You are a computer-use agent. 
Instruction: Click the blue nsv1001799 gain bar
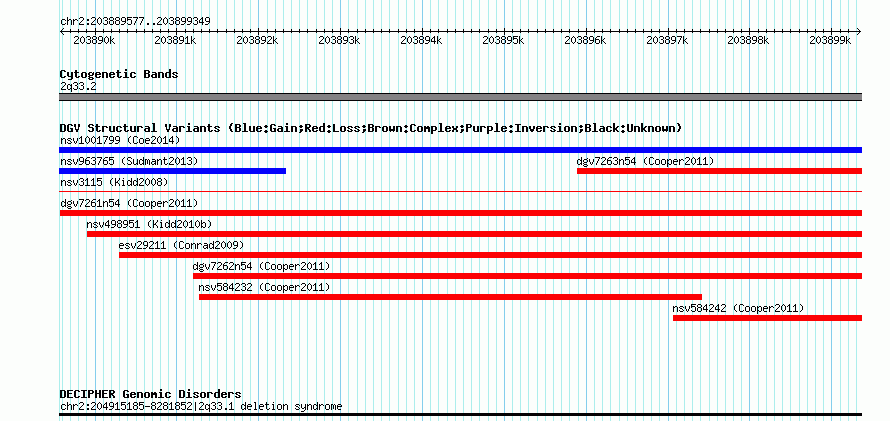[460, 150]
